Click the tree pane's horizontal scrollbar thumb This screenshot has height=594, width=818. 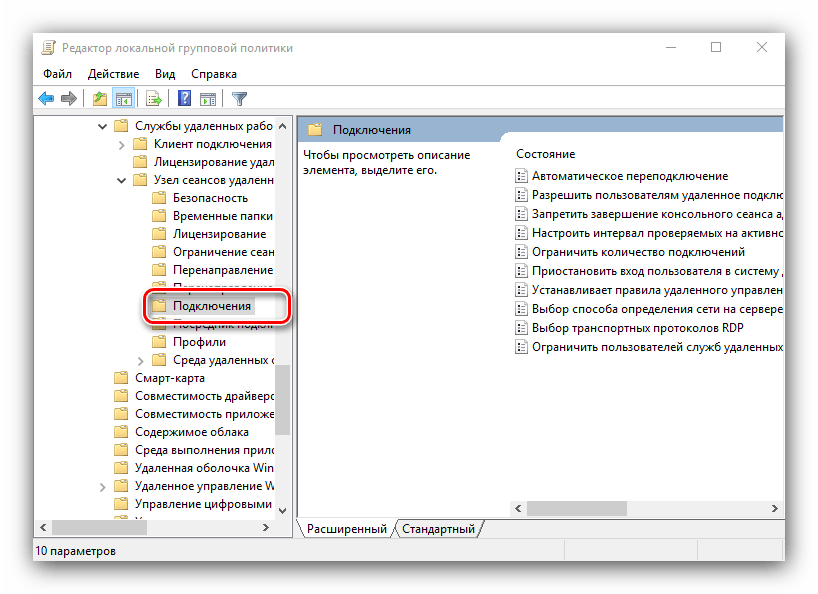(98, 527)
